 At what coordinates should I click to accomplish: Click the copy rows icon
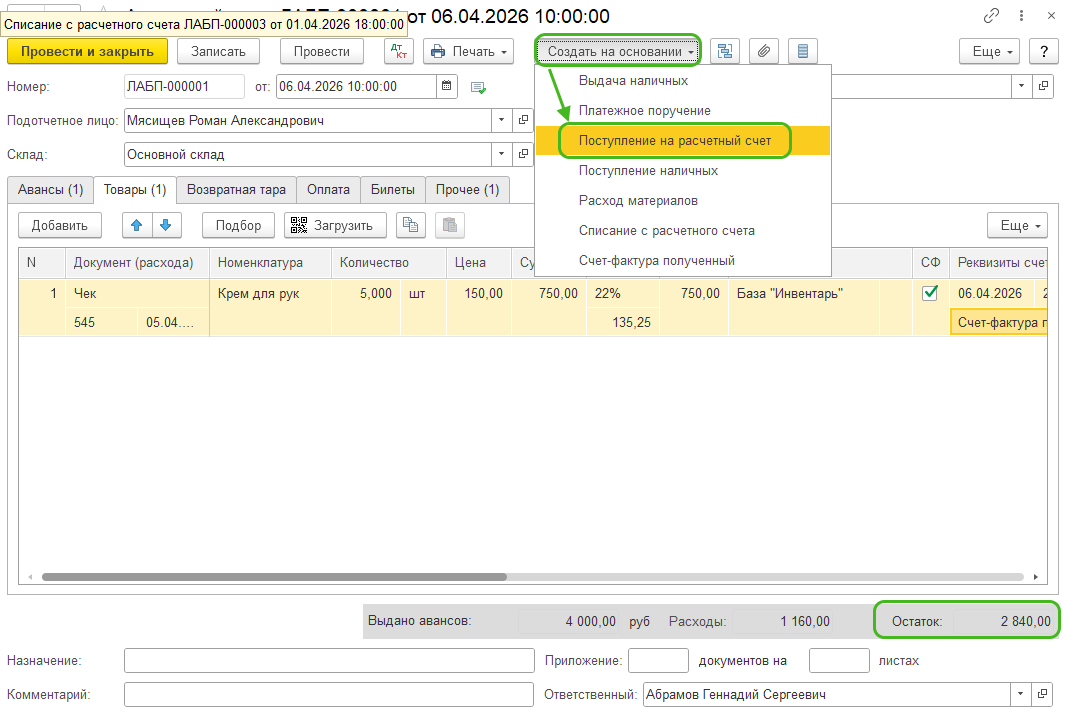pyautogui.click(x=410, y=225)
